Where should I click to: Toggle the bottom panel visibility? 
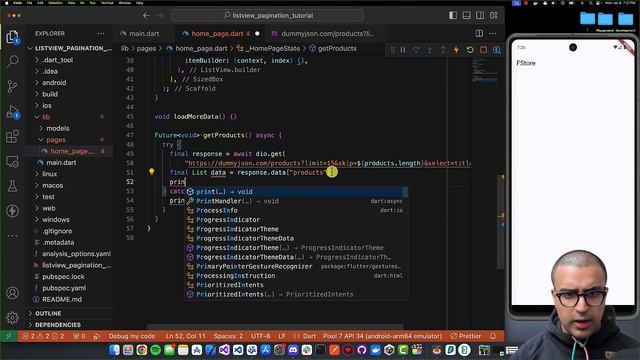pyautogui.click(x=467, y=16)
